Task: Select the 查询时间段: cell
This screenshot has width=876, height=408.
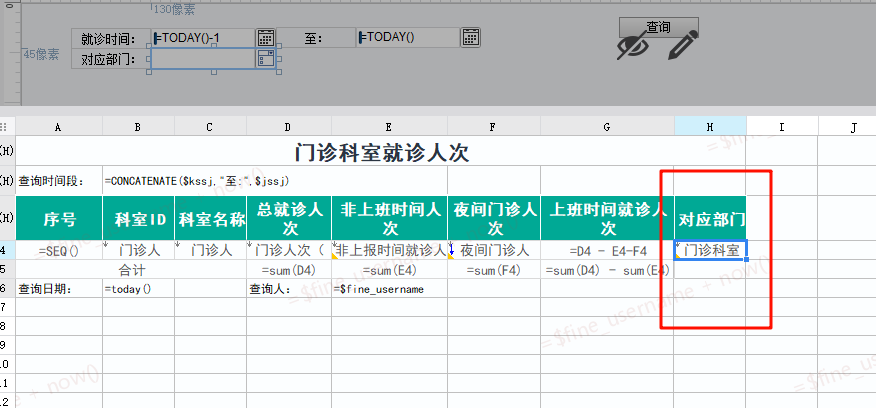Action: click(x=59, y=181)
